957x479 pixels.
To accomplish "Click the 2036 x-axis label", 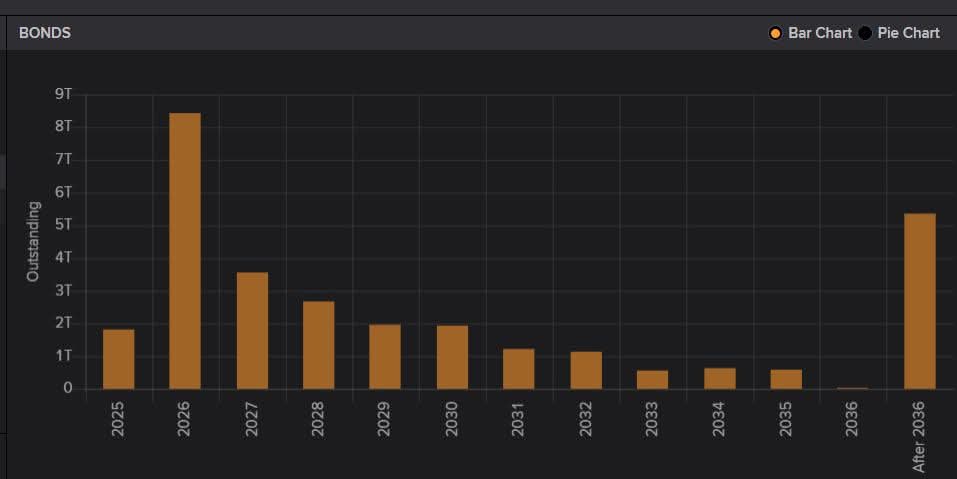I will pyautogui.click(x=853, y=419).
